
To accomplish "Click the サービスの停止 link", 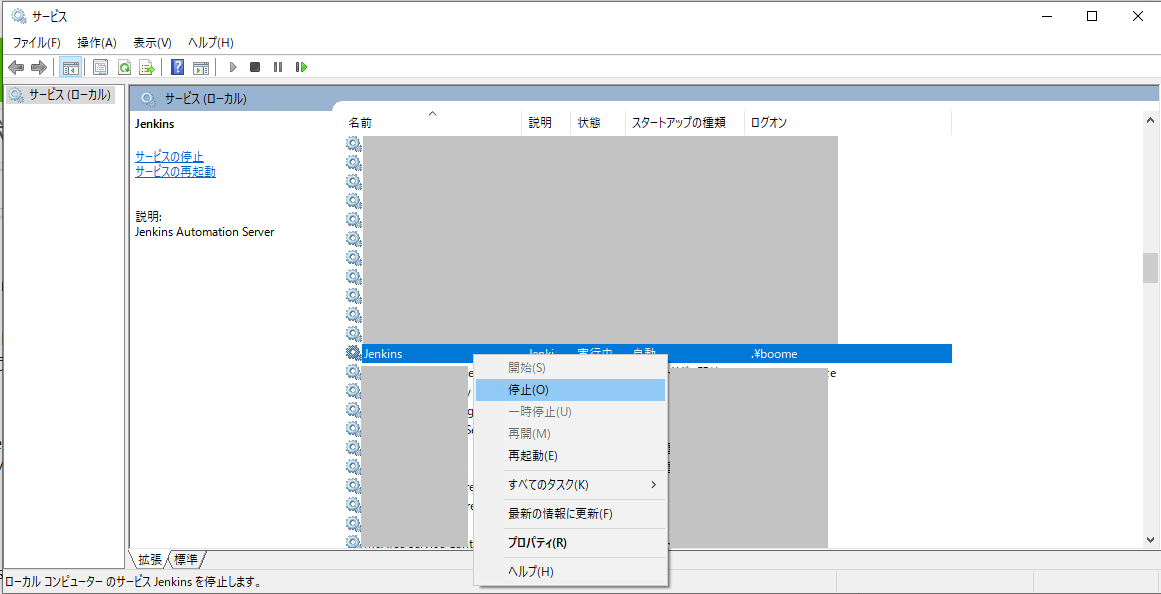I will coord(170,156).
